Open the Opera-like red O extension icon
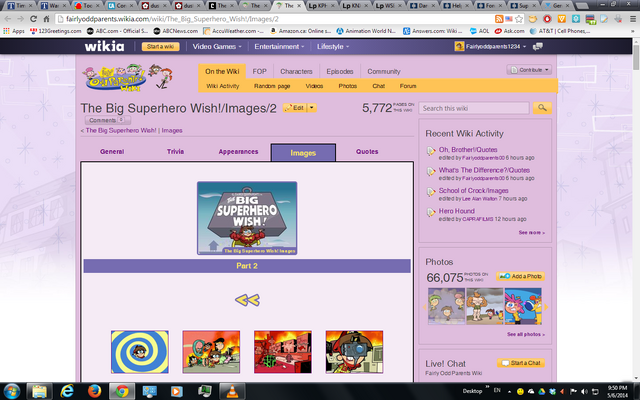This screenshot has height=400, width=640. click(547, 19)
